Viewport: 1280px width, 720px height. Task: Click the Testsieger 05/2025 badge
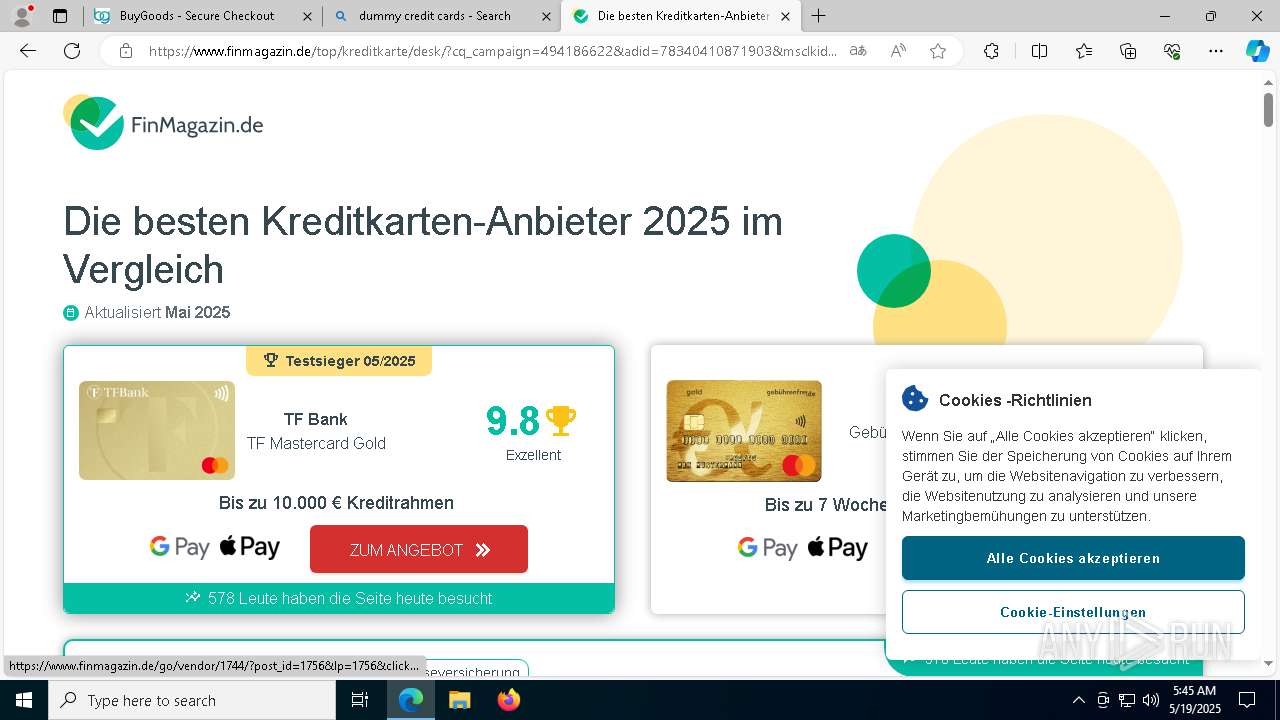point(339,361)
